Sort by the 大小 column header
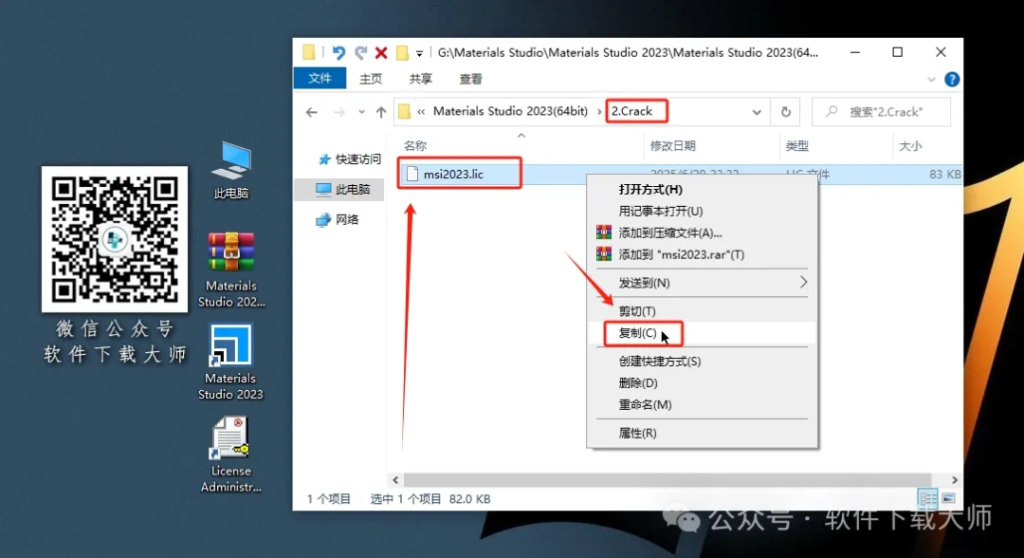The height and width of the screenshot is (558, 1024). 910,146
